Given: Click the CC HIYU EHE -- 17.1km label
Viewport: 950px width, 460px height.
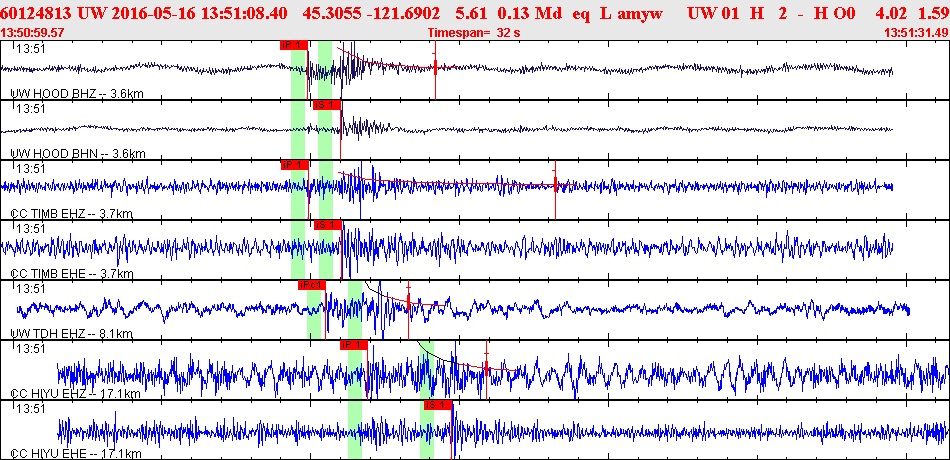Looking at the screenshot, I should [x=76, y=453].
